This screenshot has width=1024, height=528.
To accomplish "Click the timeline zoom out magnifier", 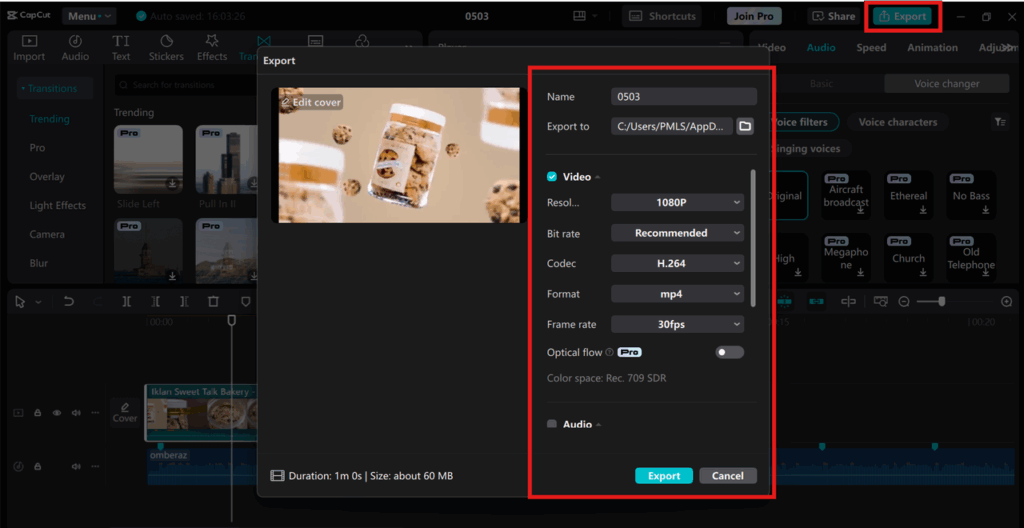I will coord(904,301).
